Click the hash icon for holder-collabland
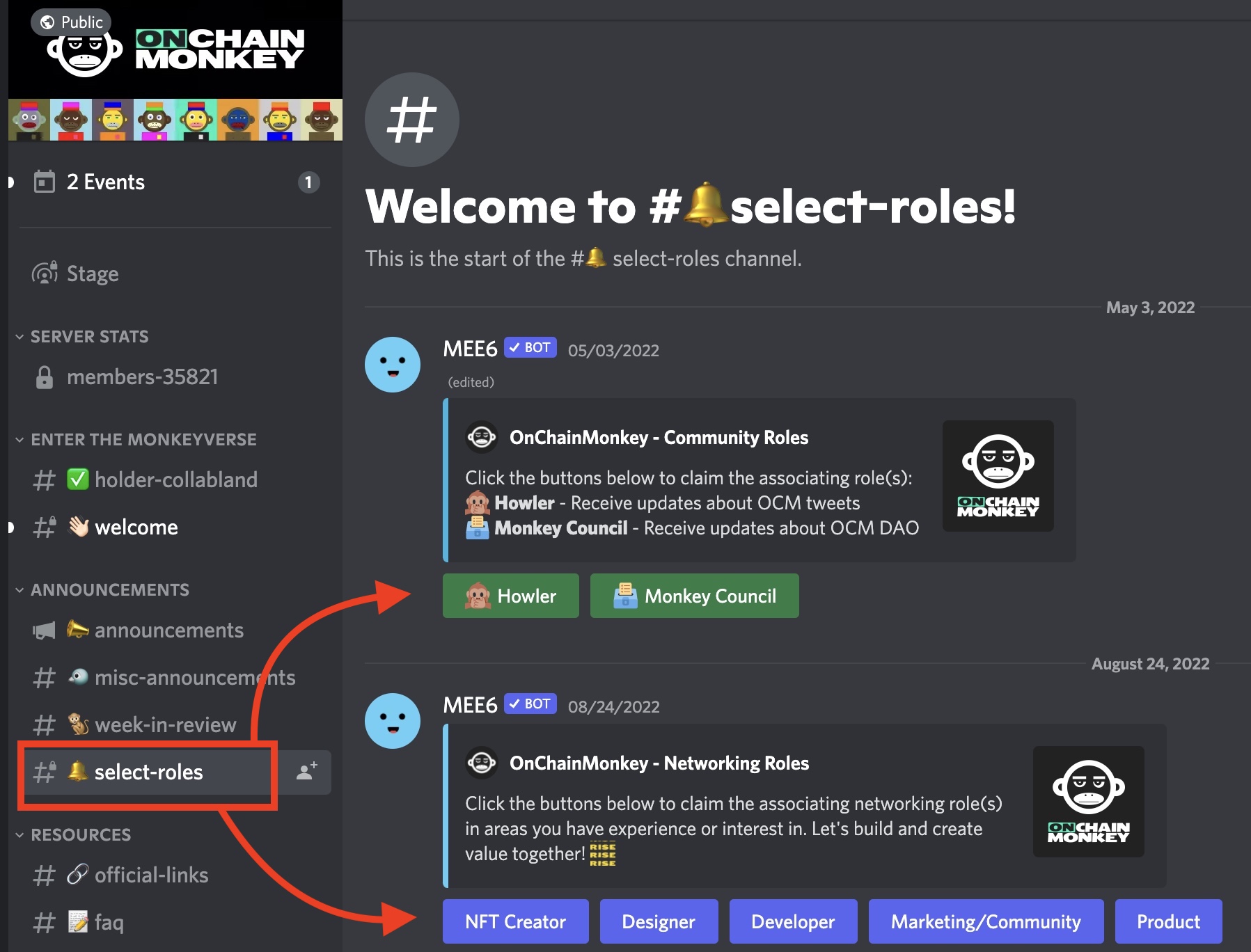 pyautogui.click(x=45, y=480)
